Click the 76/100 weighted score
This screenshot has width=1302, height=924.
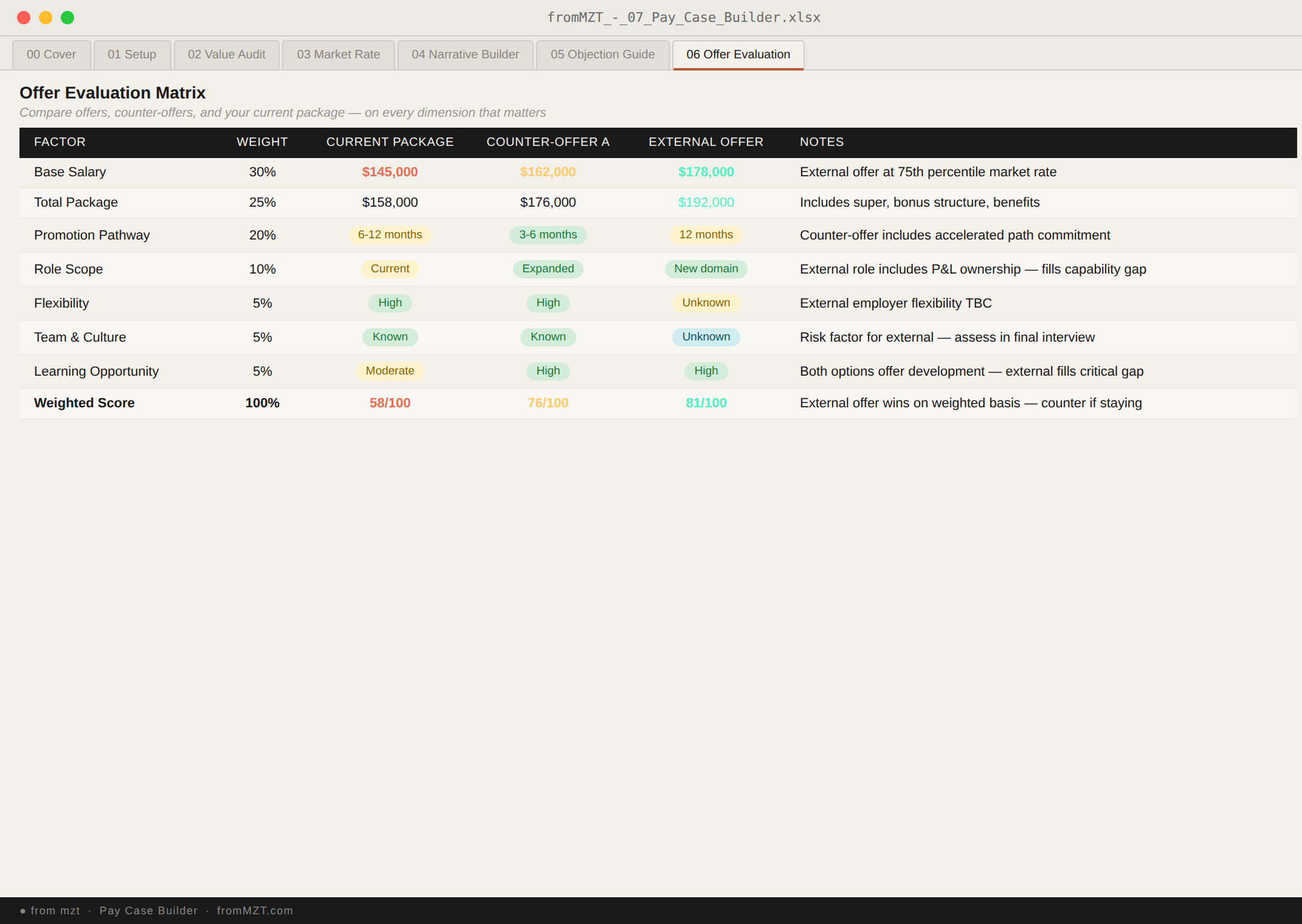tap(548, 403)
